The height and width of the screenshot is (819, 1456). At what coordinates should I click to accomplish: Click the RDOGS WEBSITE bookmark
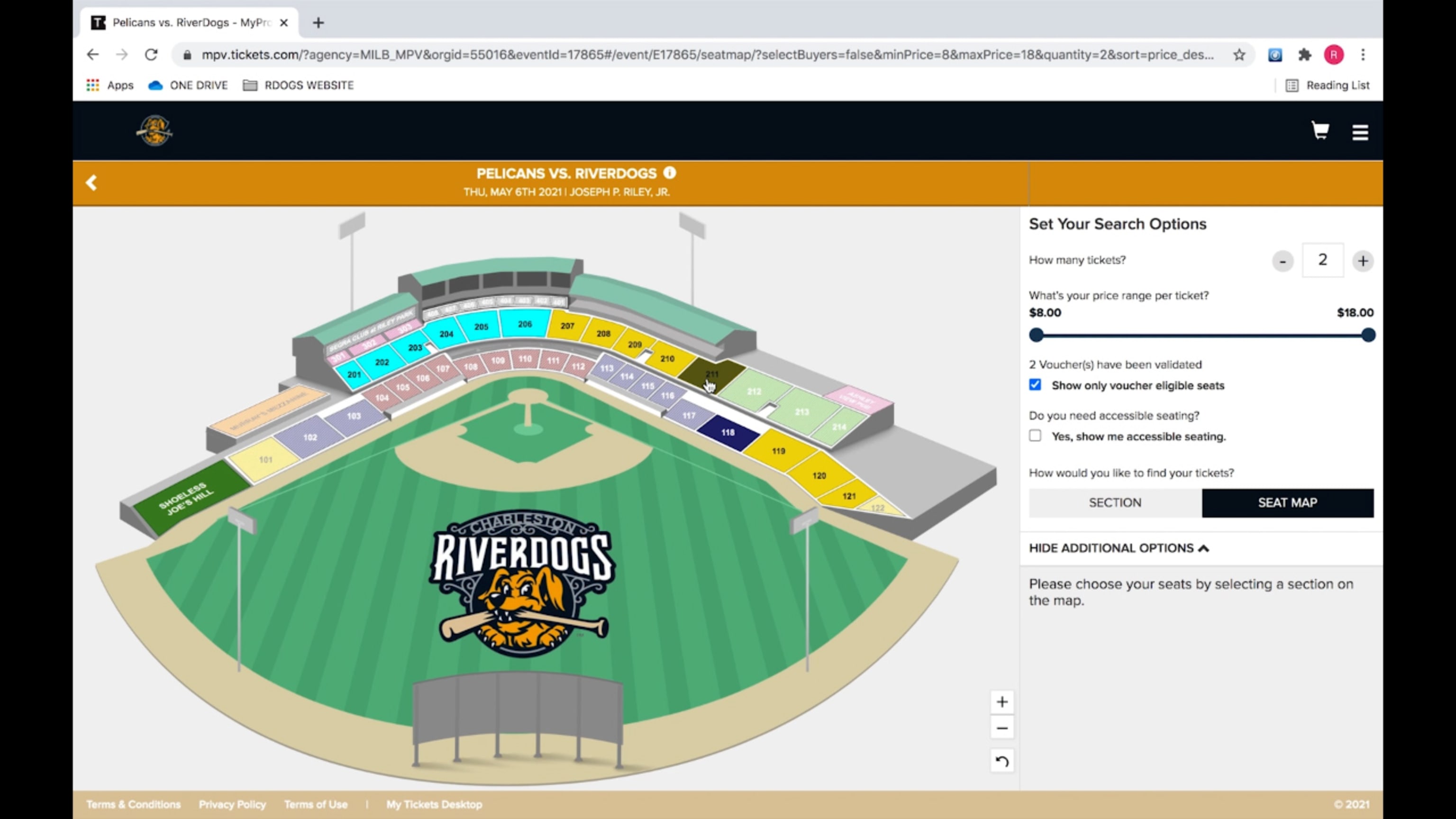pyautogui.click(x=308, y=85)
